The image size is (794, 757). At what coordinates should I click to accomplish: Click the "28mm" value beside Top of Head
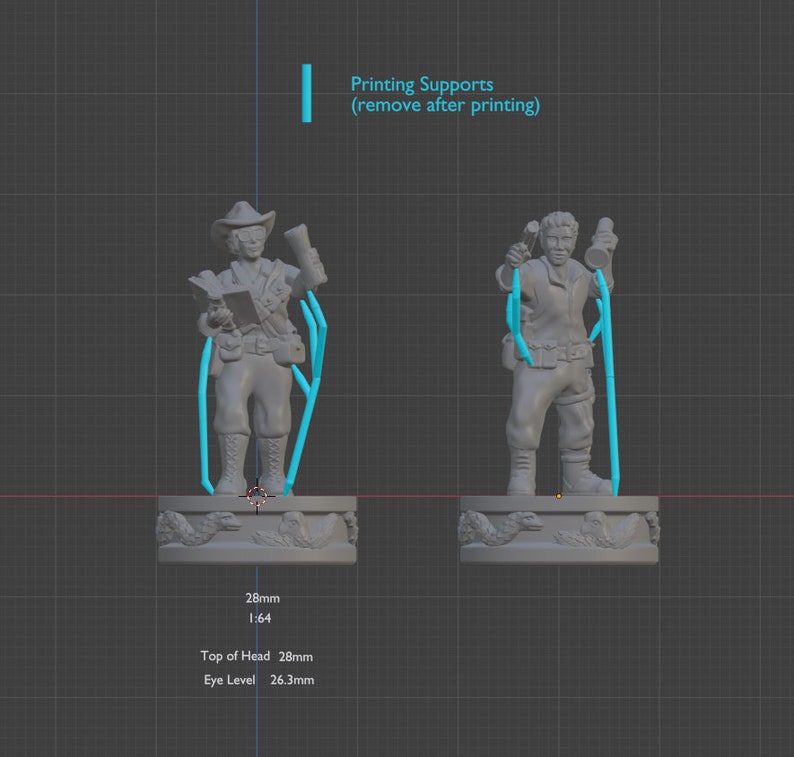pos(296,657)
